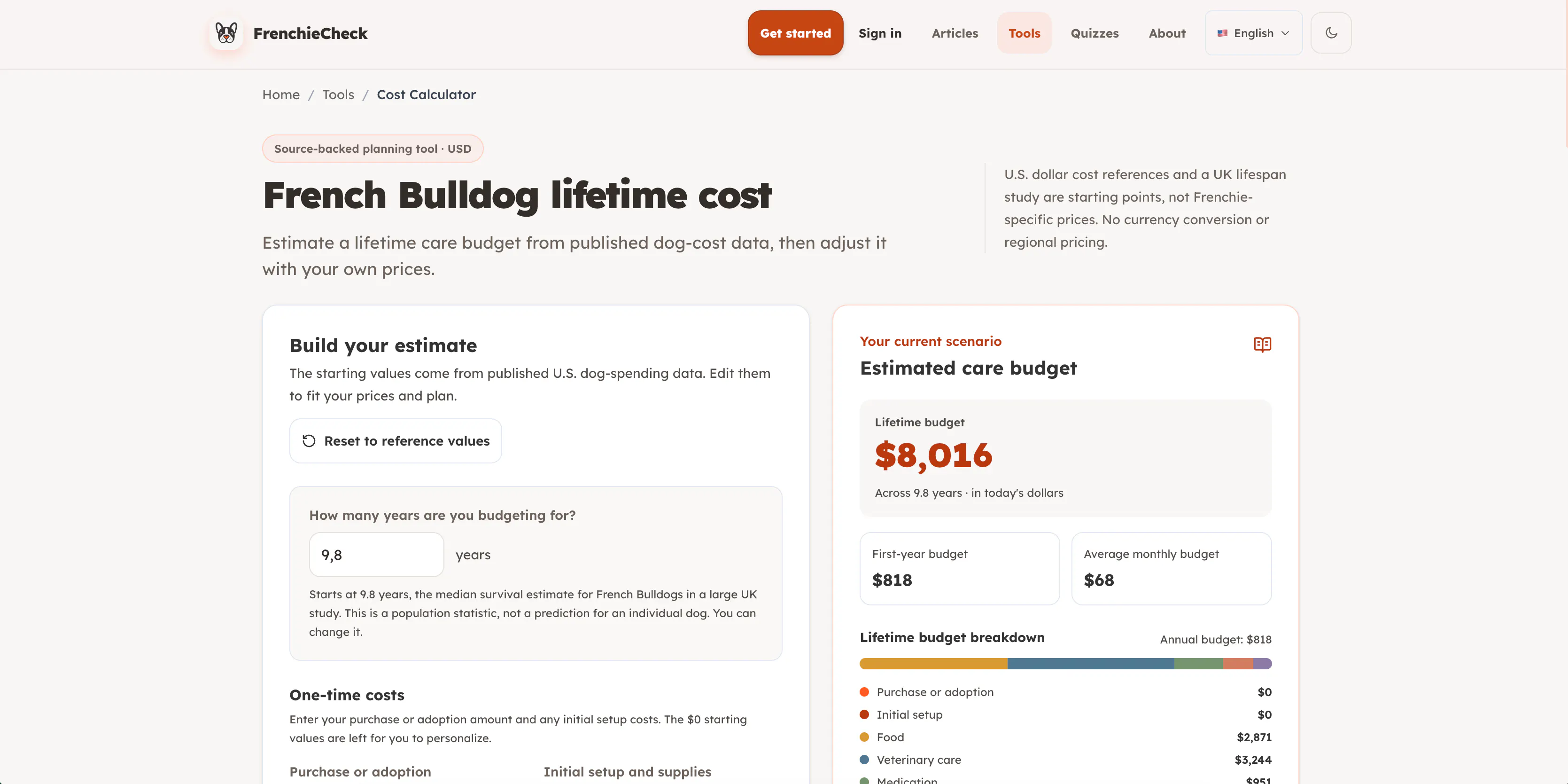Click the Veterinary care blue bar segment
1568x784 pixels.
[x=1090, y=663]
